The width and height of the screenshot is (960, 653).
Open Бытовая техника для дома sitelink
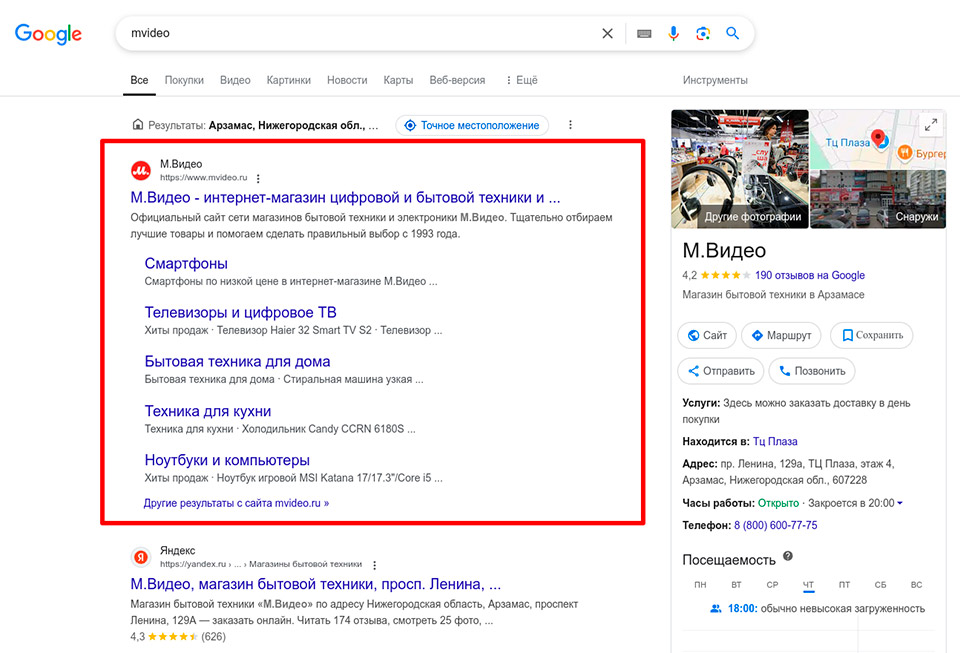(x=238, y=362)
